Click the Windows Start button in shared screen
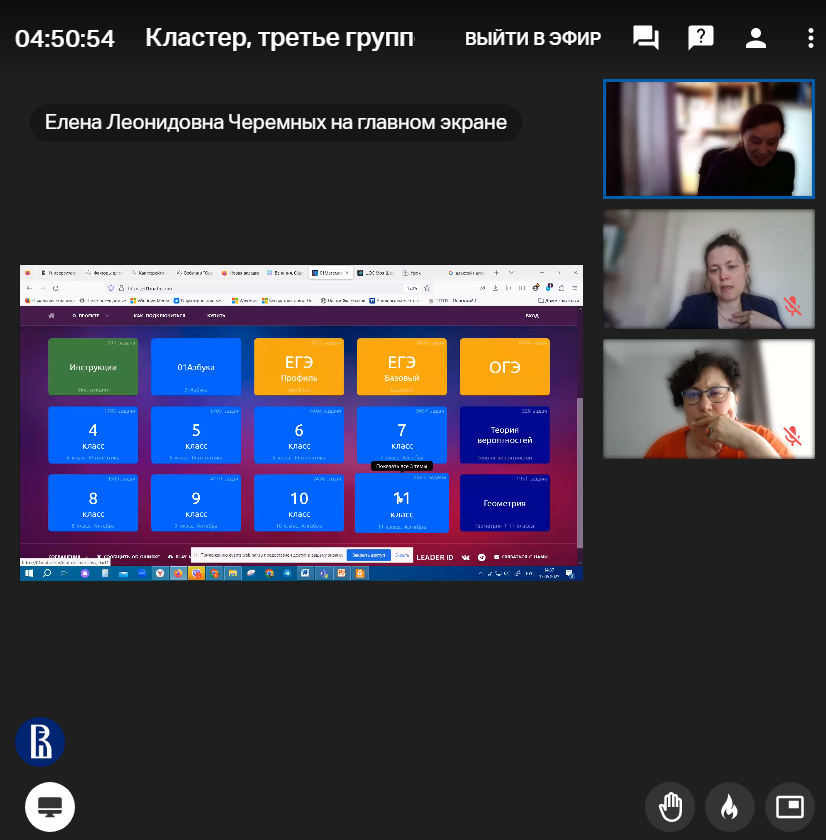 (x=29, y=574)
